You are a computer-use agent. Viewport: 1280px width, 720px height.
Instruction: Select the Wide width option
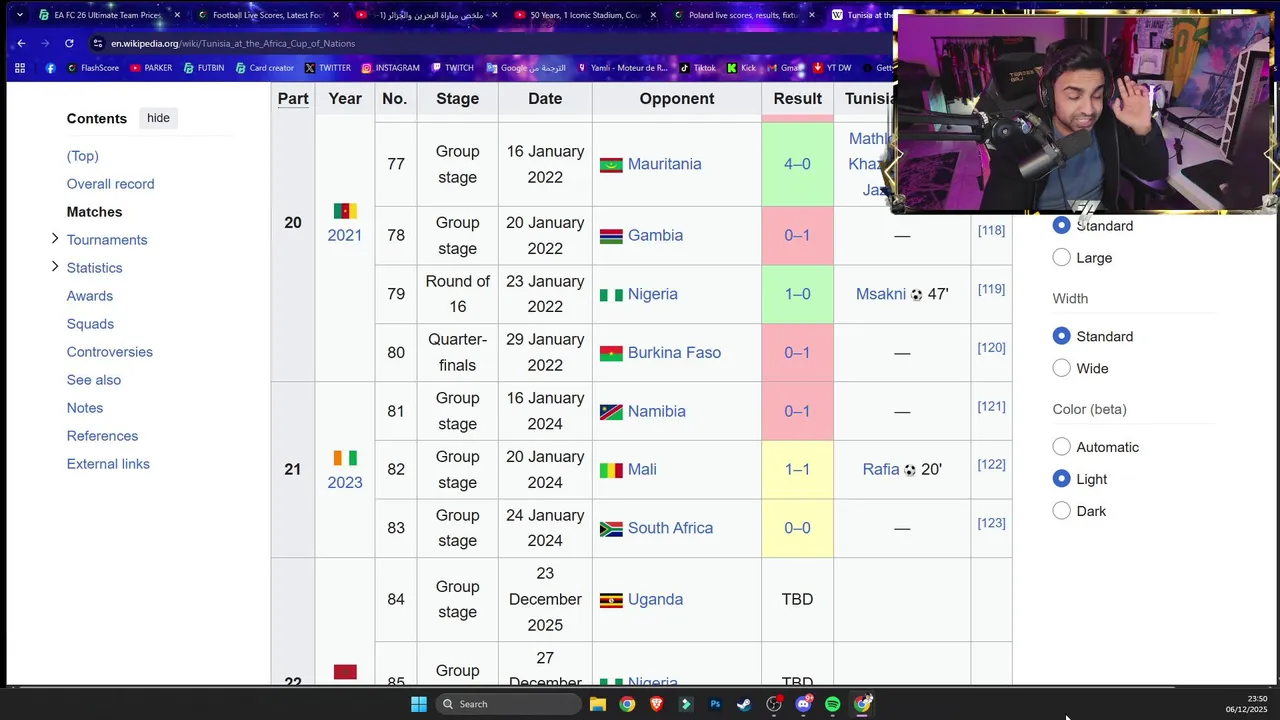tap(1062, 368)
